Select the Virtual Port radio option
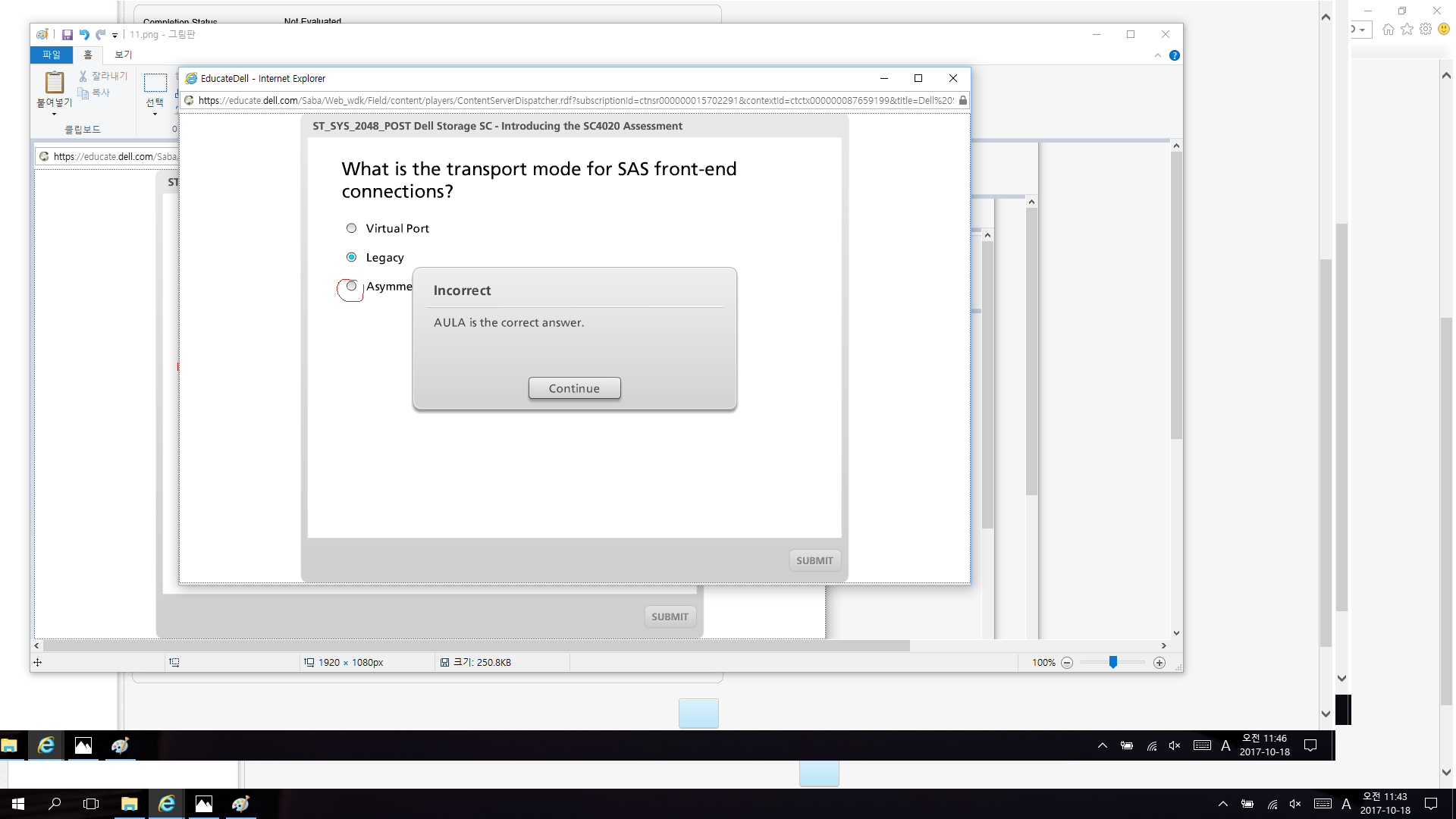The height and width of the screenshot is (819, 1456). tap(351, 228)
